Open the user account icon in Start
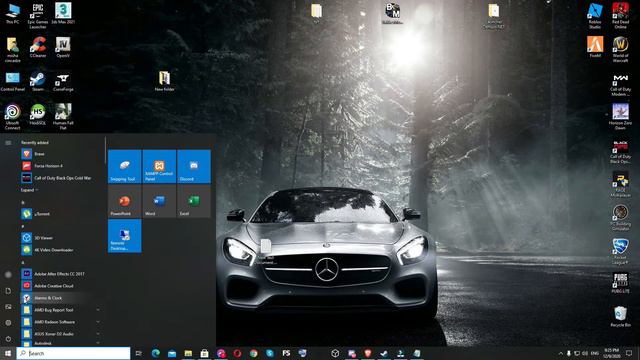This screenshot has width=640, height=360. (x=8, y=275)
